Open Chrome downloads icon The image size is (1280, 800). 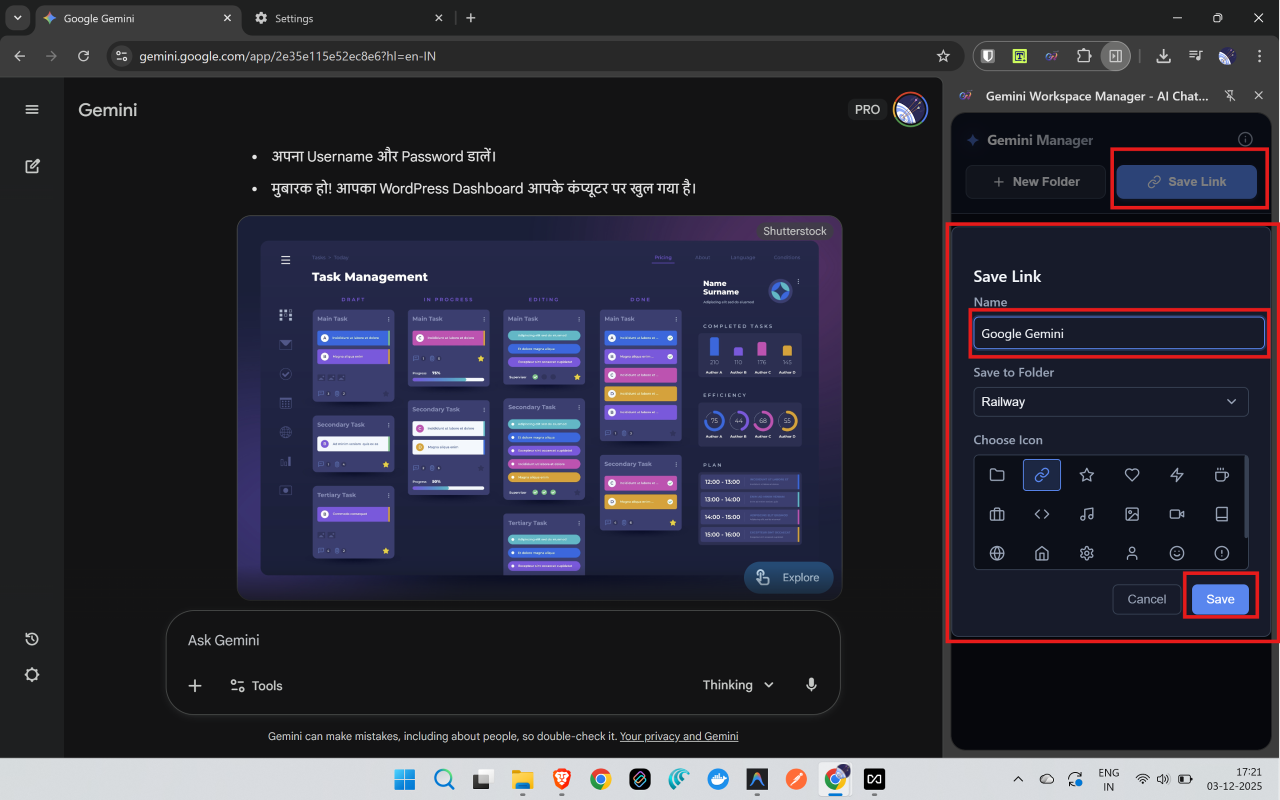pyautogui.click(x=1163, y=56)
